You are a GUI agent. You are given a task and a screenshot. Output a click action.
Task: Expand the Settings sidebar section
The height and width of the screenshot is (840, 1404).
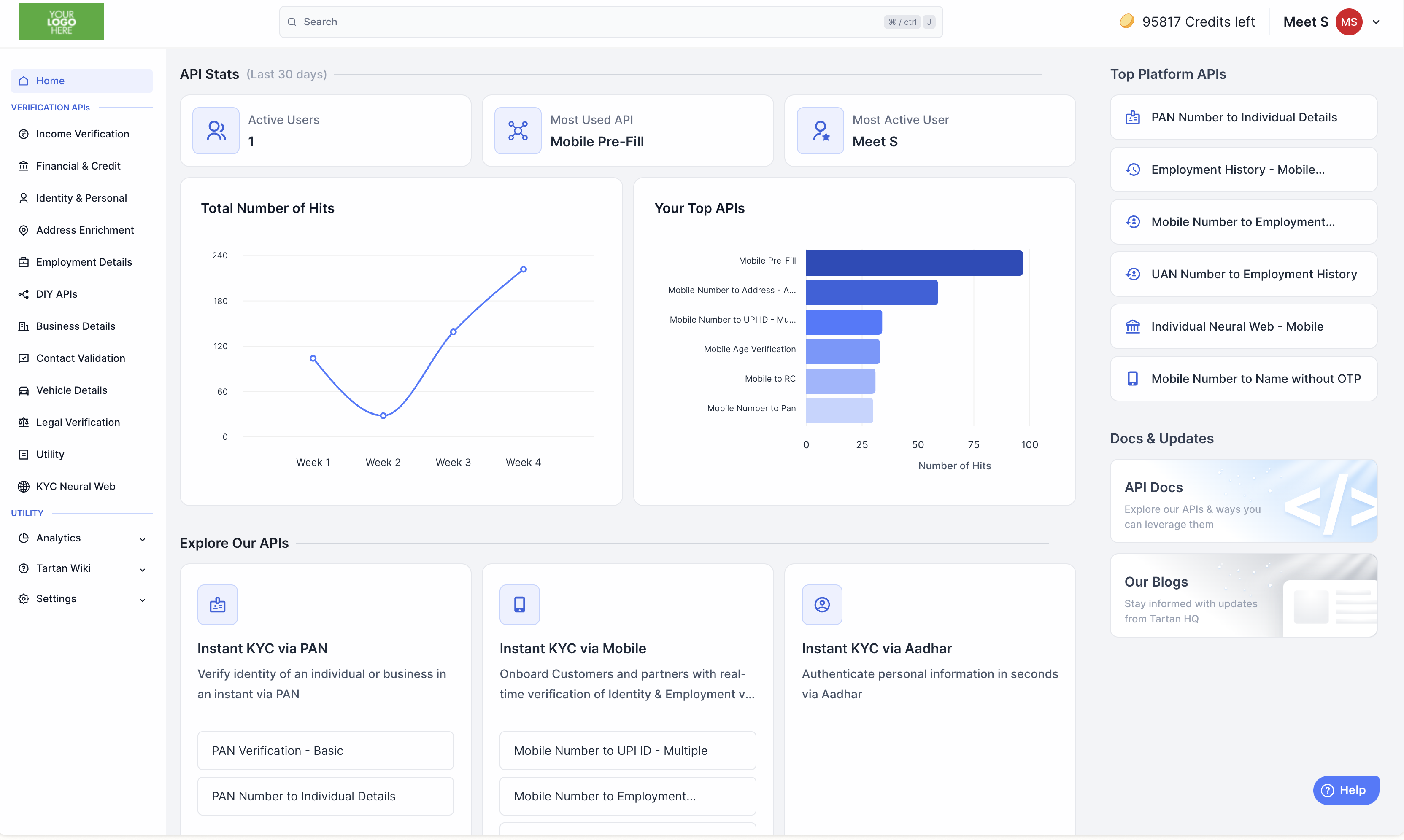point(81,599)
